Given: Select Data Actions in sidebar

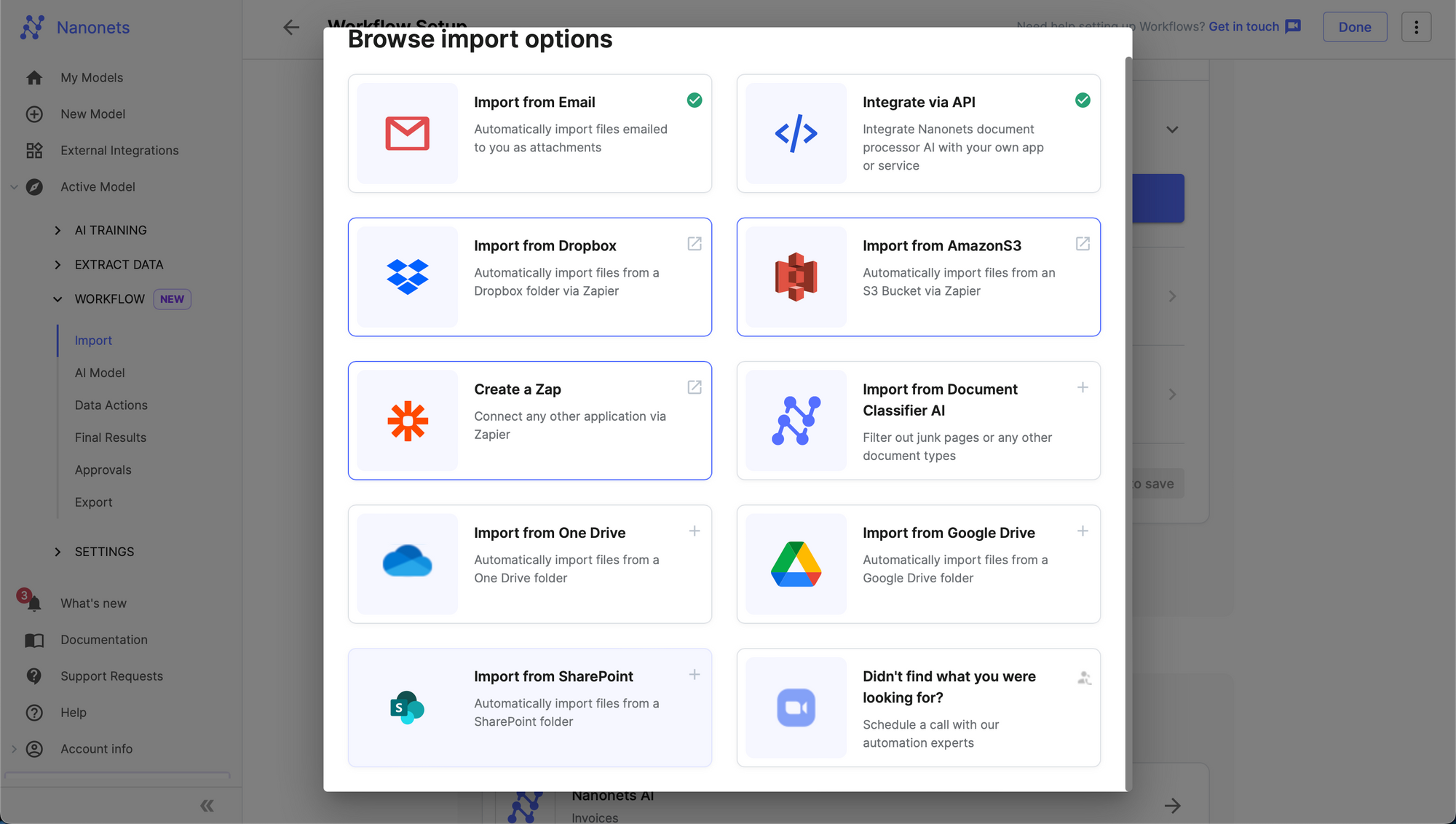Looking at the screenshot, I should (x=111, y=405).
